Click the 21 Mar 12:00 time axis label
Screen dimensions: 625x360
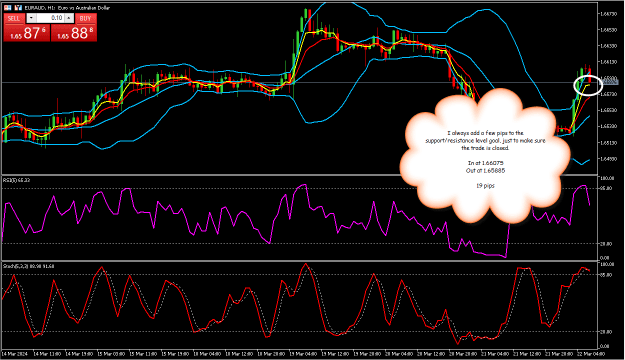click(527, 354)
